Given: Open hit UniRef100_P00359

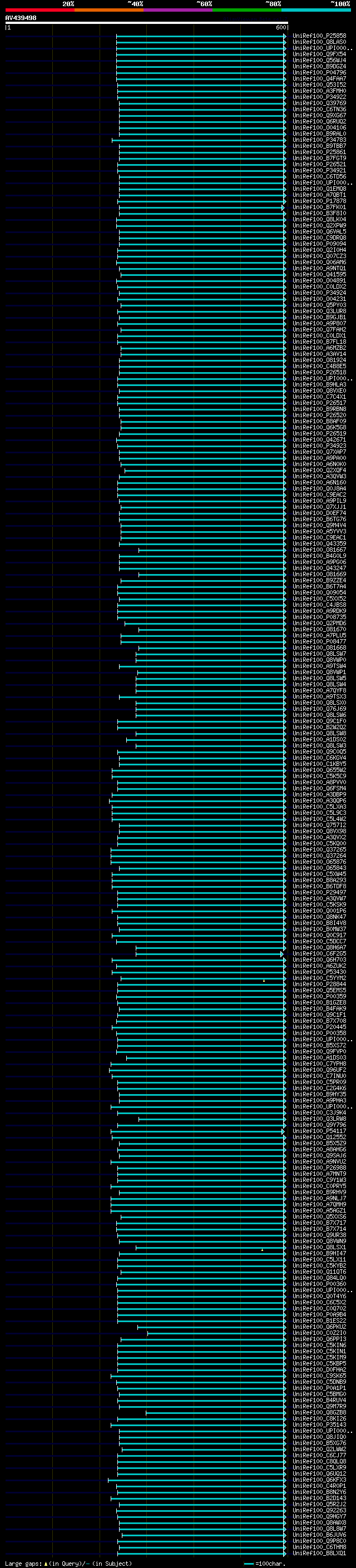Looking at the screenshot, I should click(x=319, y=996).
